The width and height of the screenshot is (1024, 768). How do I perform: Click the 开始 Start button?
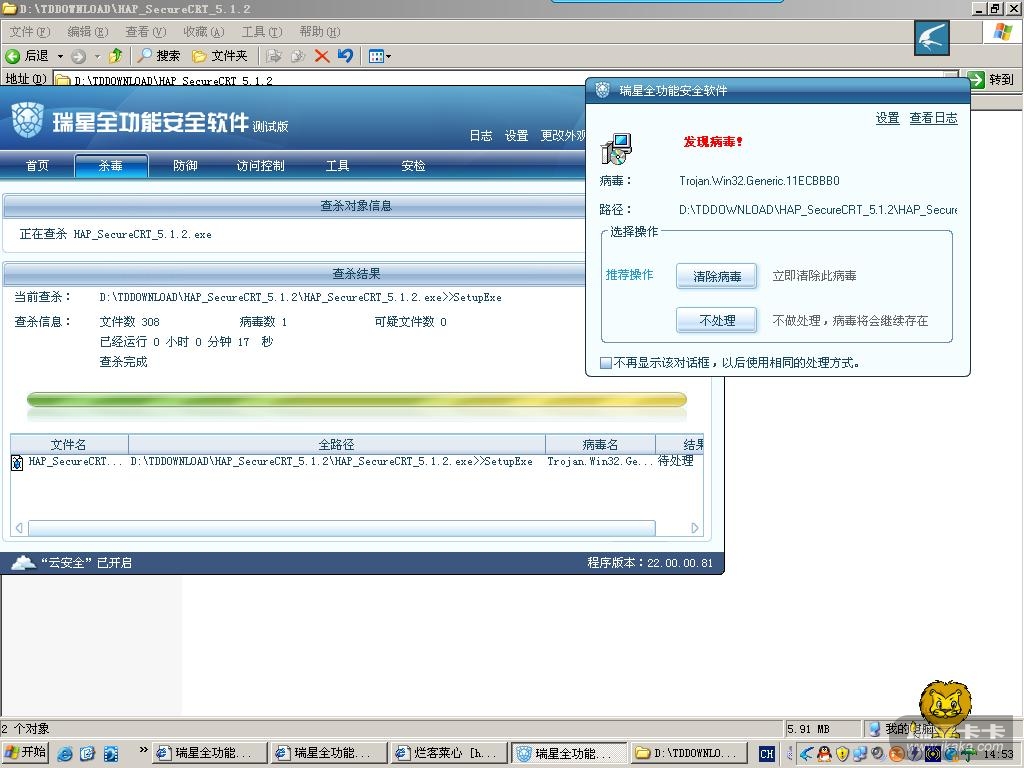(25, 752)
